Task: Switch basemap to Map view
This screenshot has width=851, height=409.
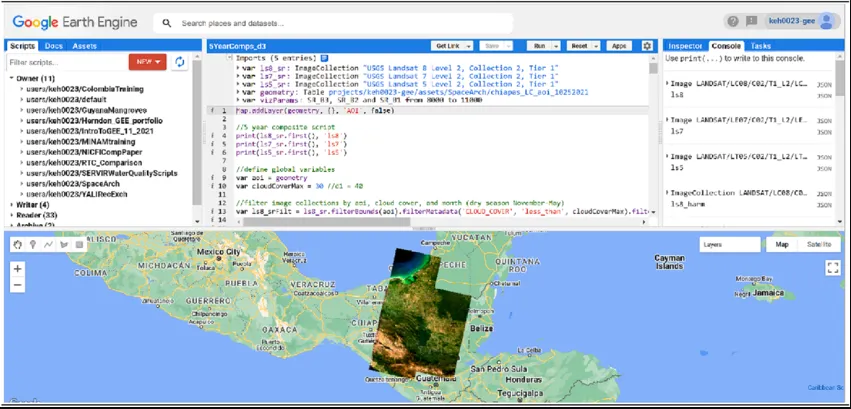Action: coord(782,244)
